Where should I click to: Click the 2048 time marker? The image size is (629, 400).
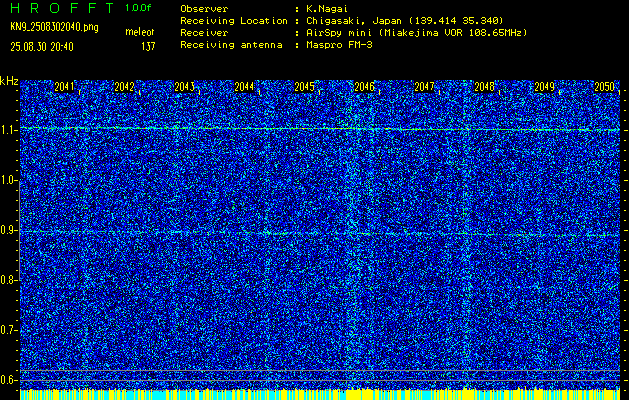(x=484, y=87)
